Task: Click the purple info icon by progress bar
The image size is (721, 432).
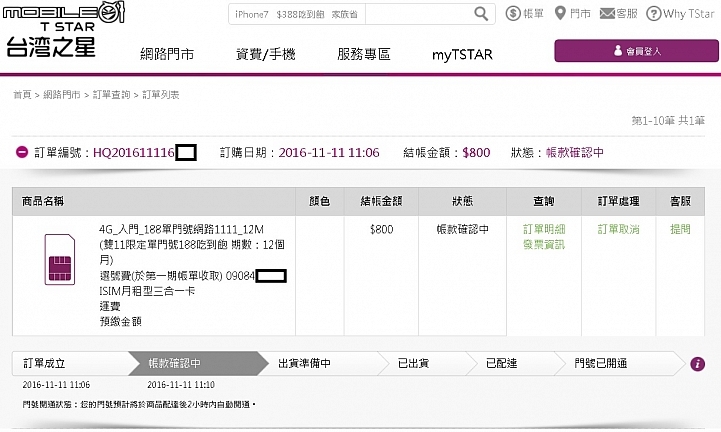Action: tap(698, 364)
